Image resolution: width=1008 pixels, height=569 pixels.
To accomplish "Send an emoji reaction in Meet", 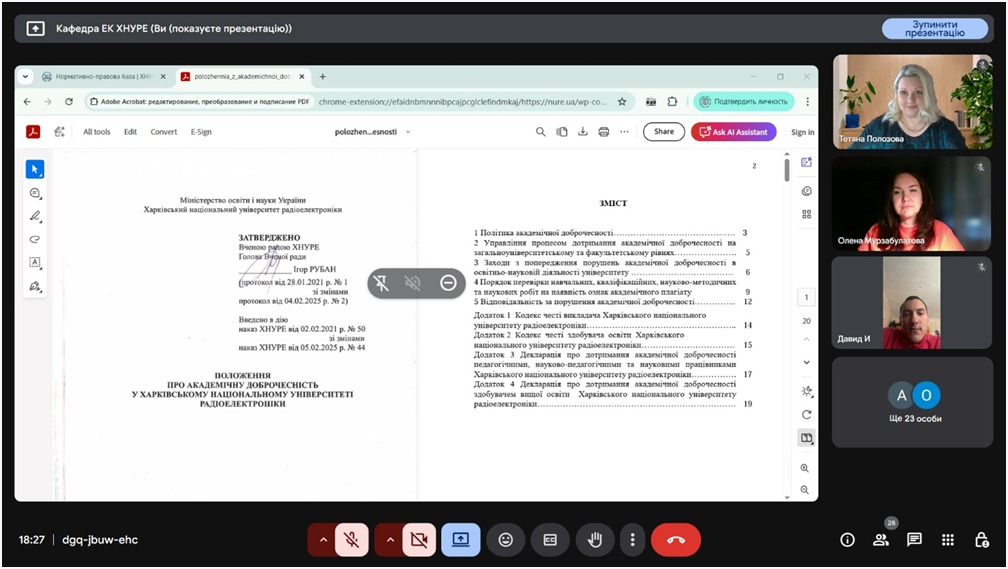I will (506, 540).
